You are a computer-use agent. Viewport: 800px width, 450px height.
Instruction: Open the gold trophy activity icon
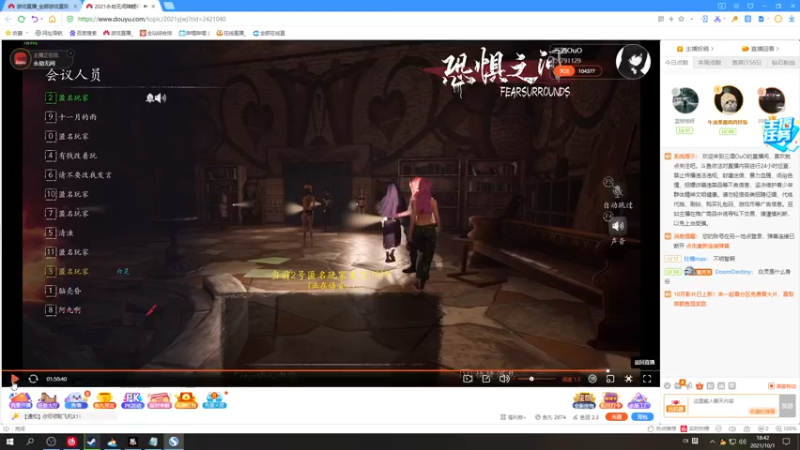pyautogui.click(x=104, y=401)
